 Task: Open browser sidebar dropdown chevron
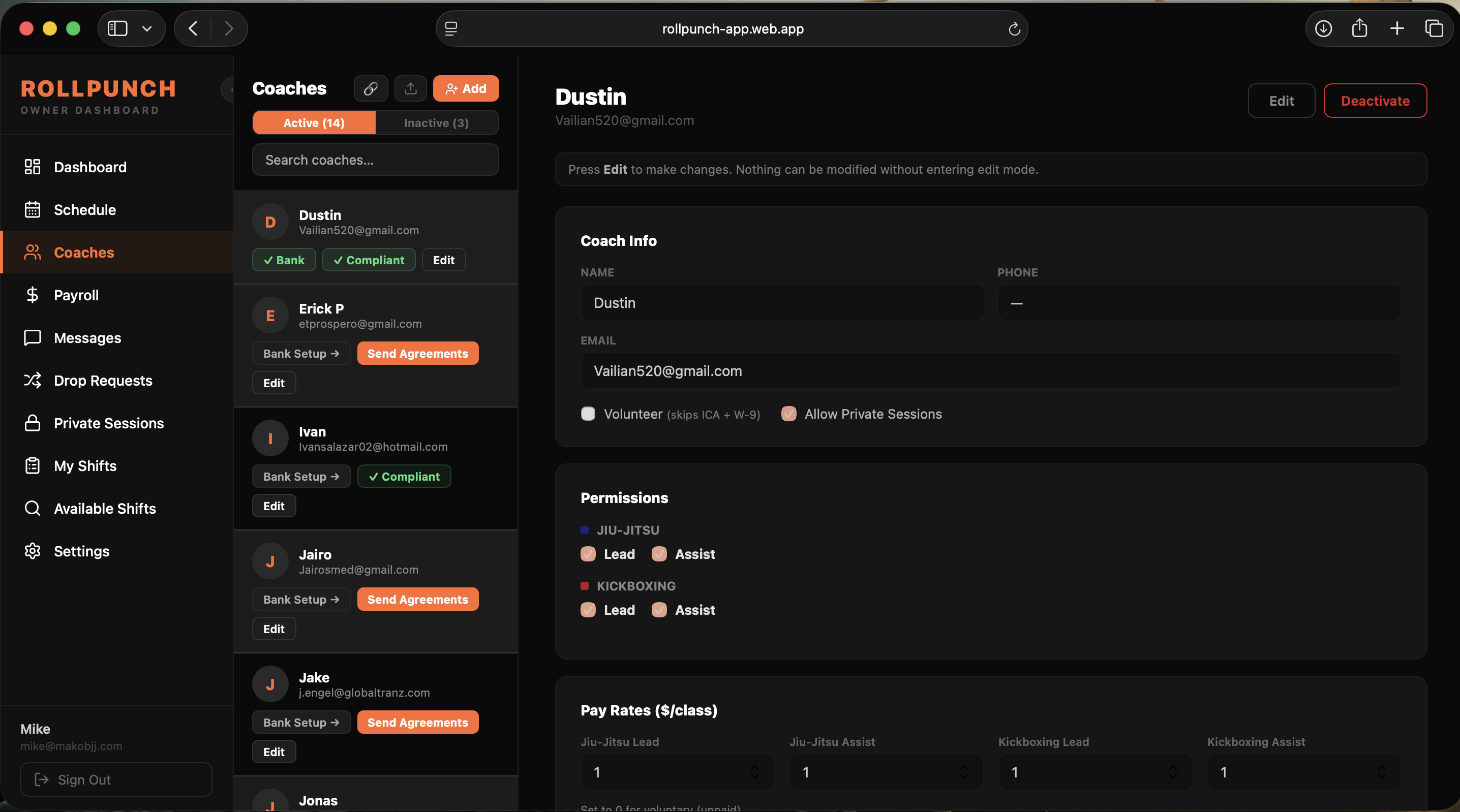click(147, 28)
